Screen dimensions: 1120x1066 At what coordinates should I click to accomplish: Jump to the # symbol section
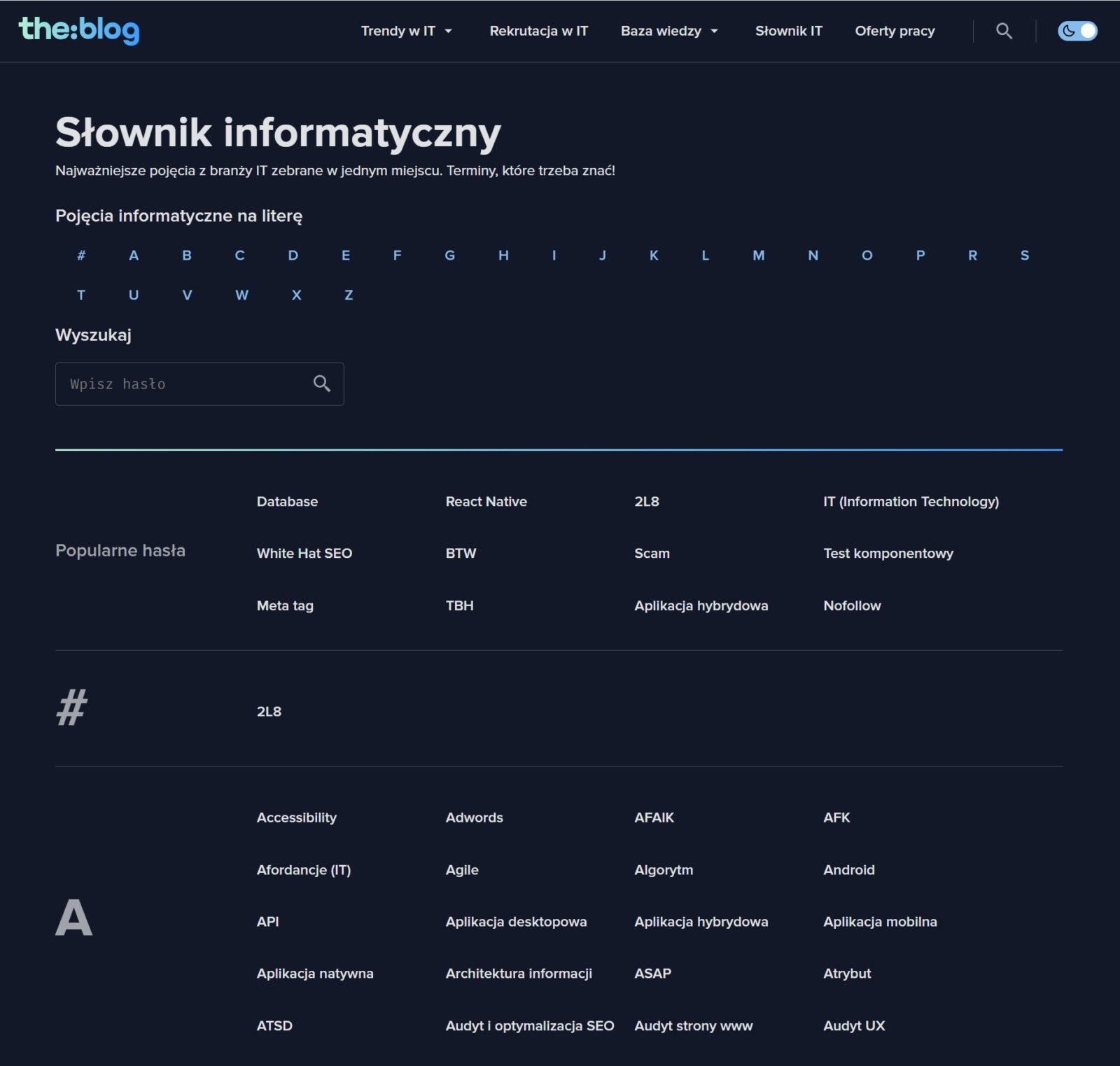(x=81, y=255)
